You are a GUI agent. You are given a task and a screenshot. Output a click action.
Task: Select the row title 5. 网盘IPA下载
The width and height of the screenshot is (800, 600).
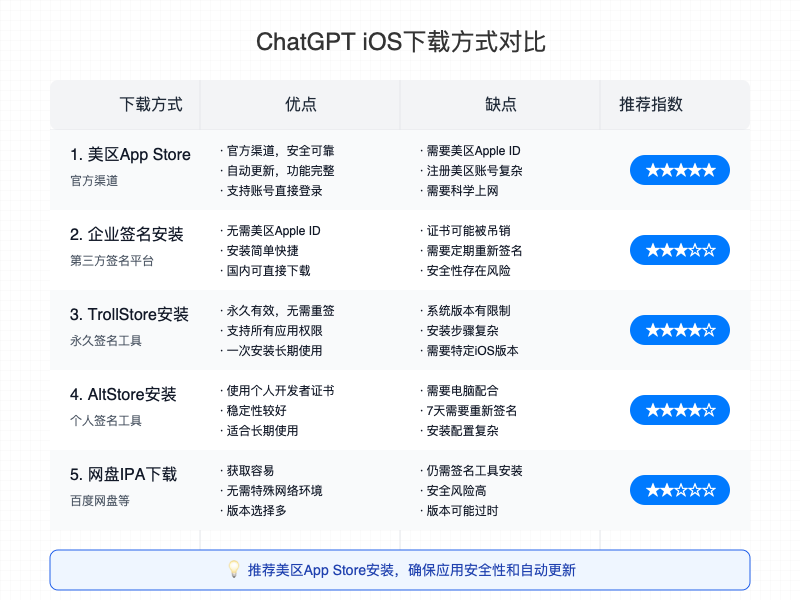tap(123, 474)
